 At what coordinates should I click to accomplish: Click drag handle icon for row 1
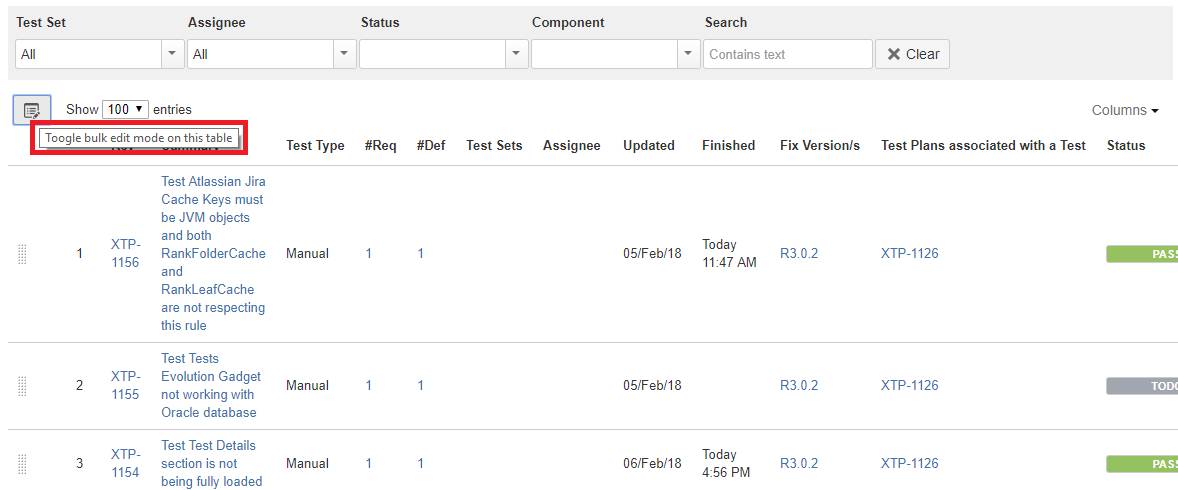pos(22,254)
